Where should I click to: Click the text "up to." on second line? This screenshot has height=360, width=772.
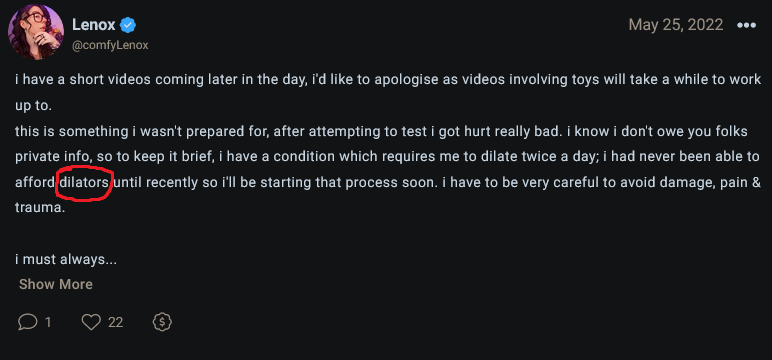click(x=33, y=106)
